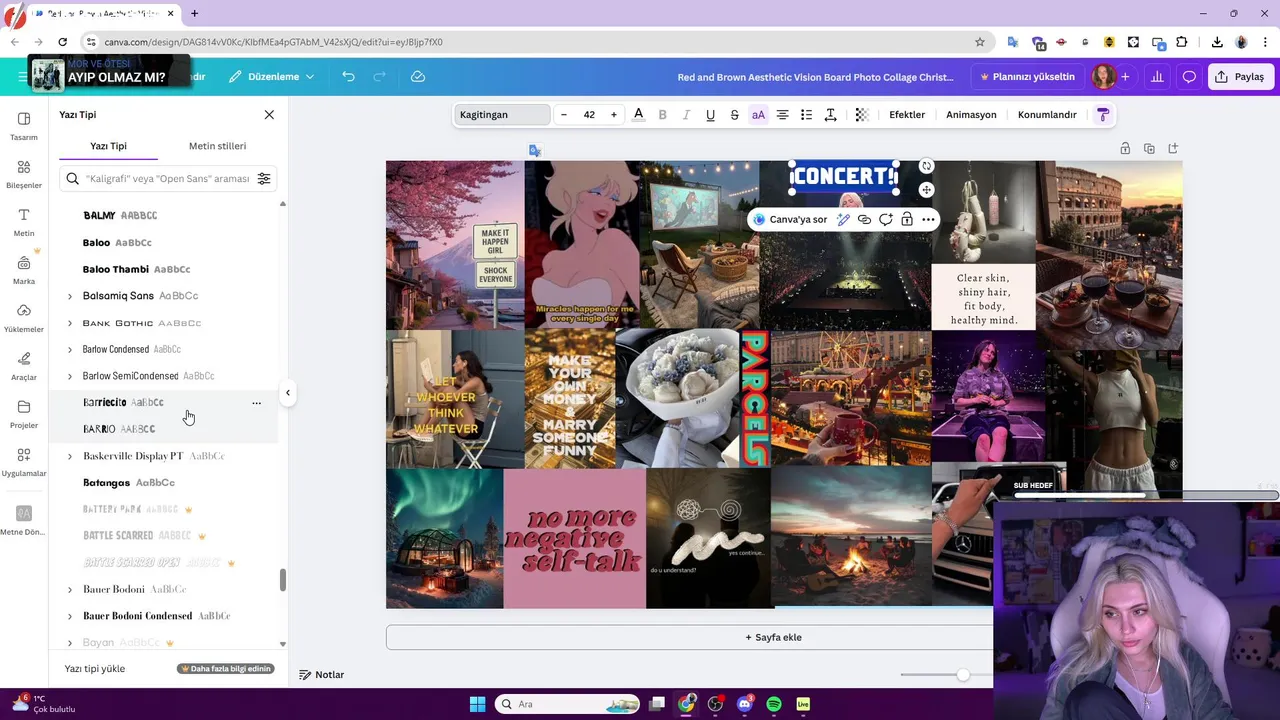
Task: Select the Yazı Tipi tab
Action: tap(108, 146)
